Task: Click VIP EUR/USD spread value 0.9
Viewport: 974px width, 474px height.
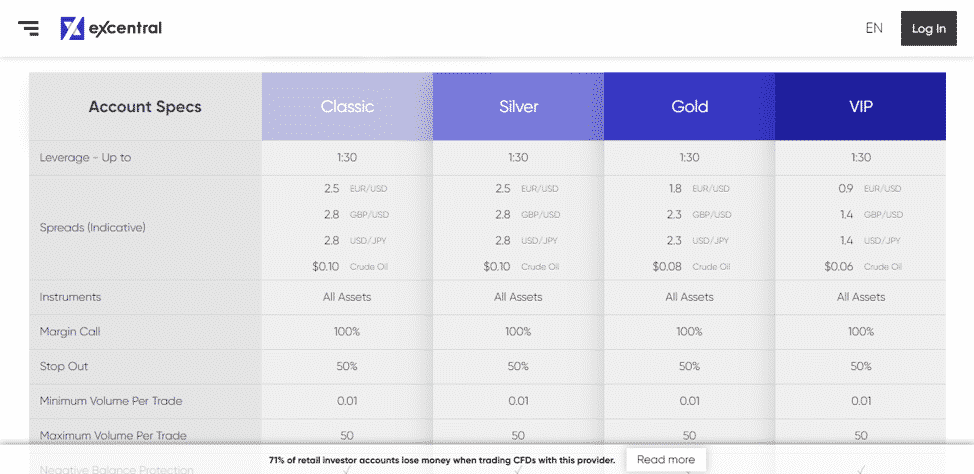Action: click(x=846, y=188)
